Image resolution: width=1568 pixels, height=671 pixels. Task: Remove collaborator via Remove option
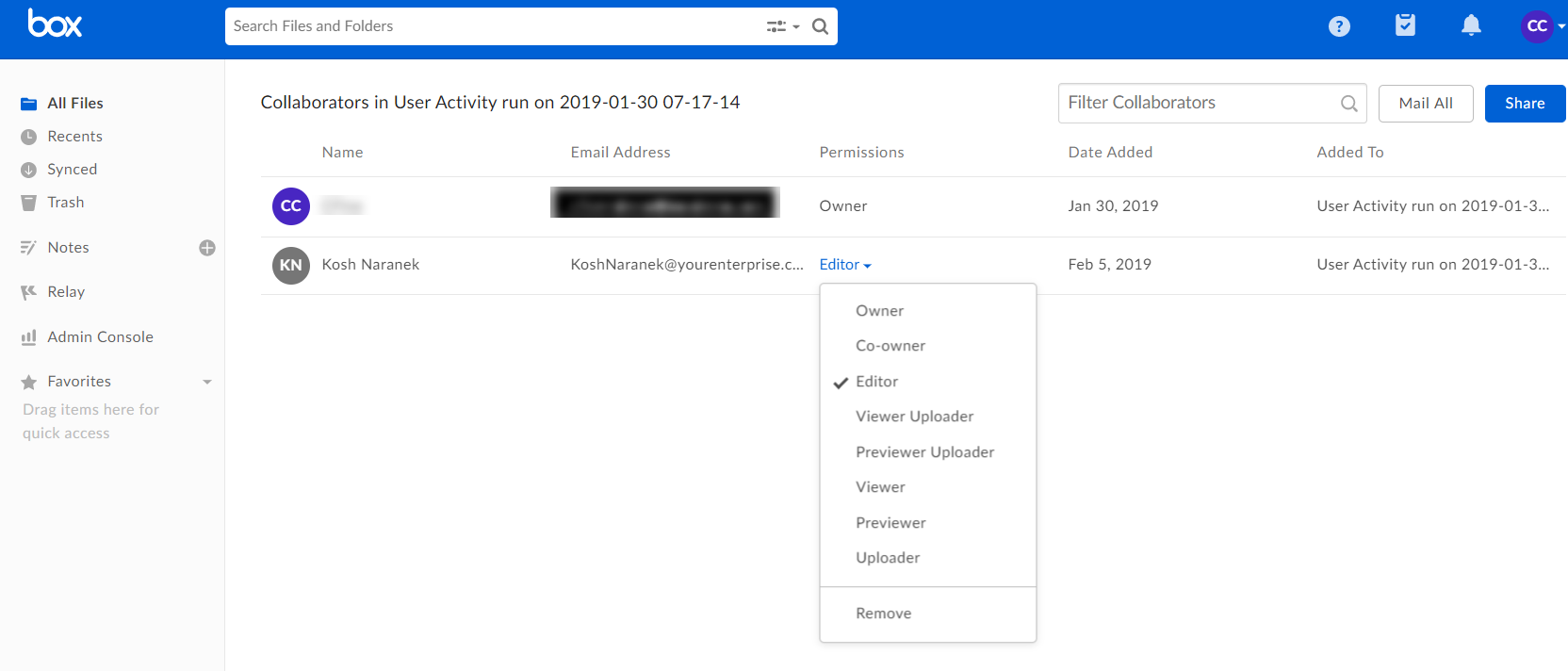883,614
